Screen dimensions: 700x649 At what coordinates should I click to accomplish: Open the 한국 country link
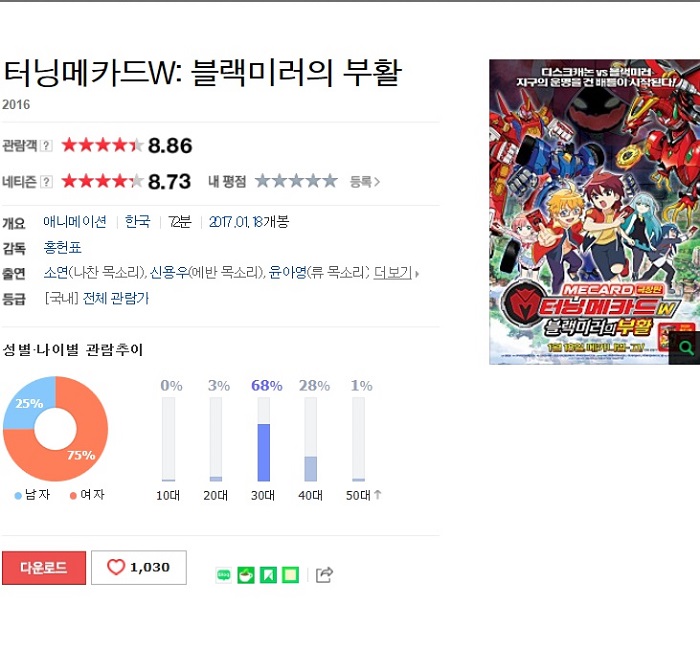138,222
